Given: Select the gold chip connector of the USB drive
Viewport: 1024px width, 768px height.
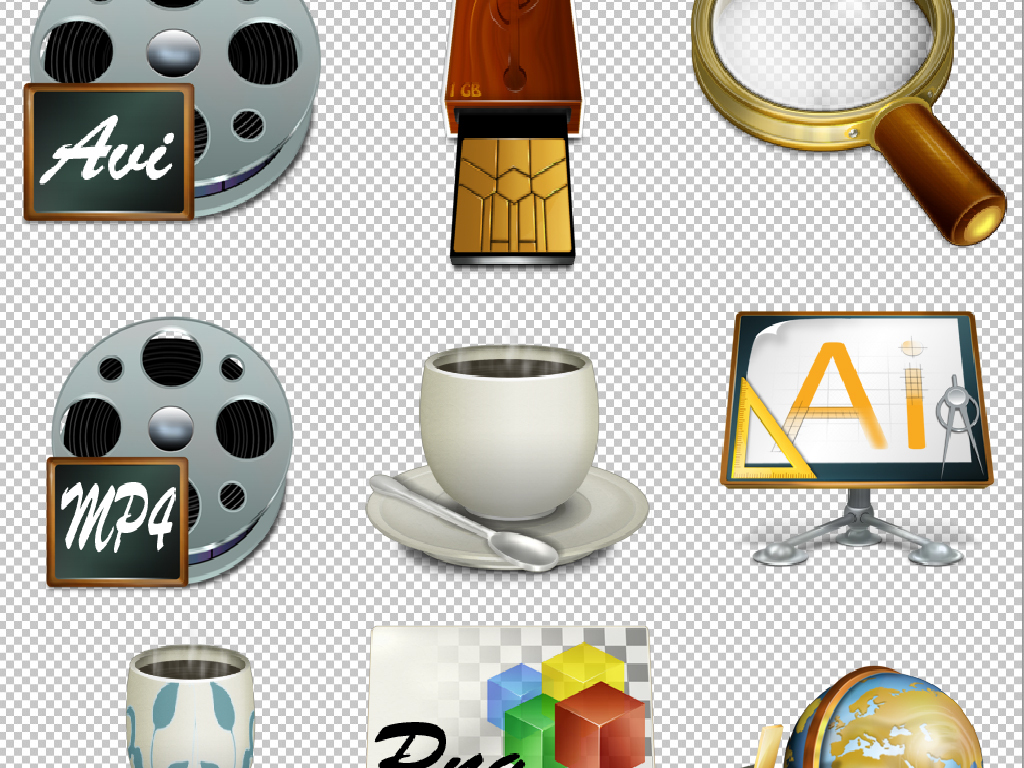Looking at the screenshot, I should coord(510,195).
